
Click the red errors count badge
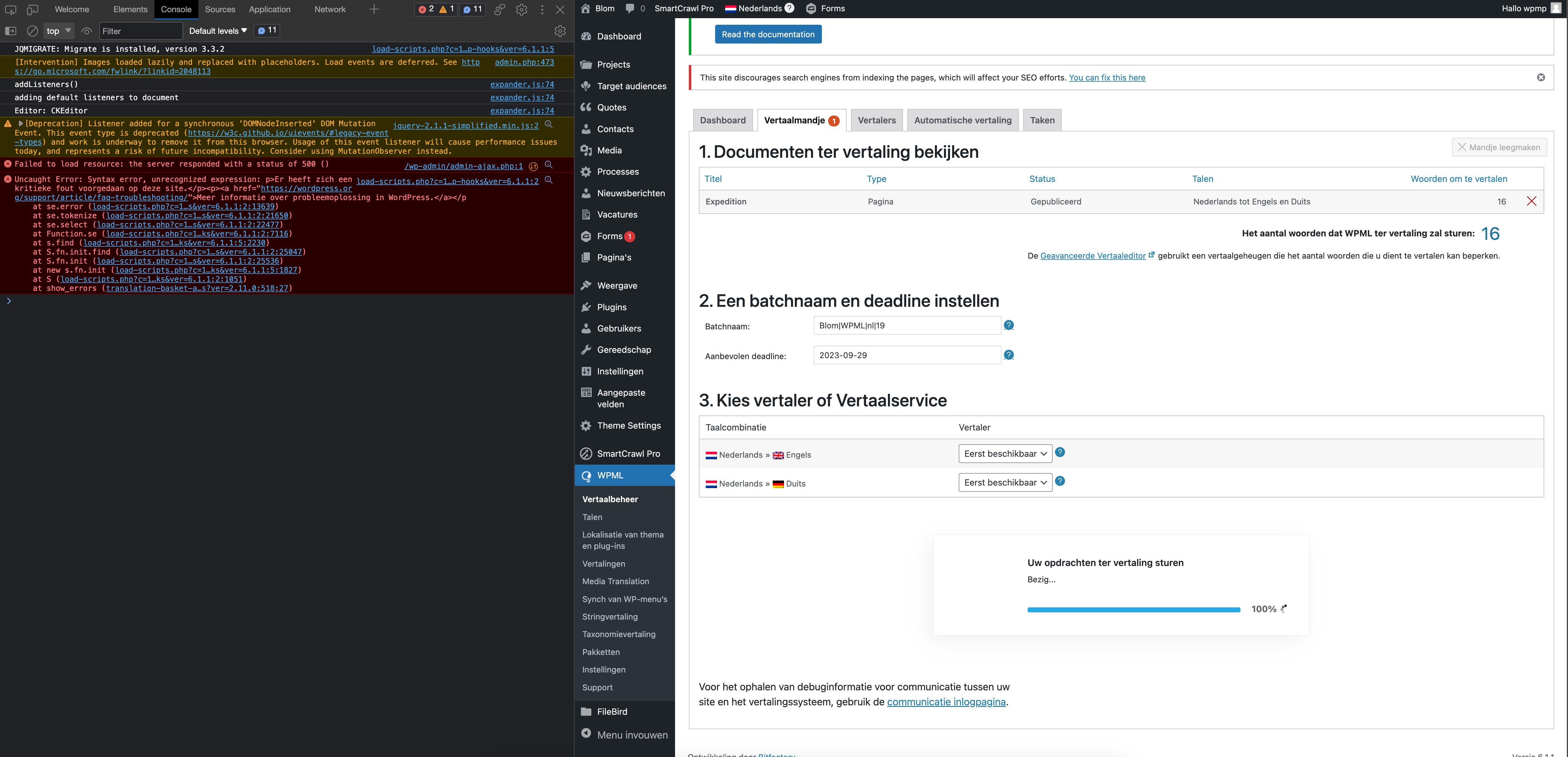click(426, 9)
